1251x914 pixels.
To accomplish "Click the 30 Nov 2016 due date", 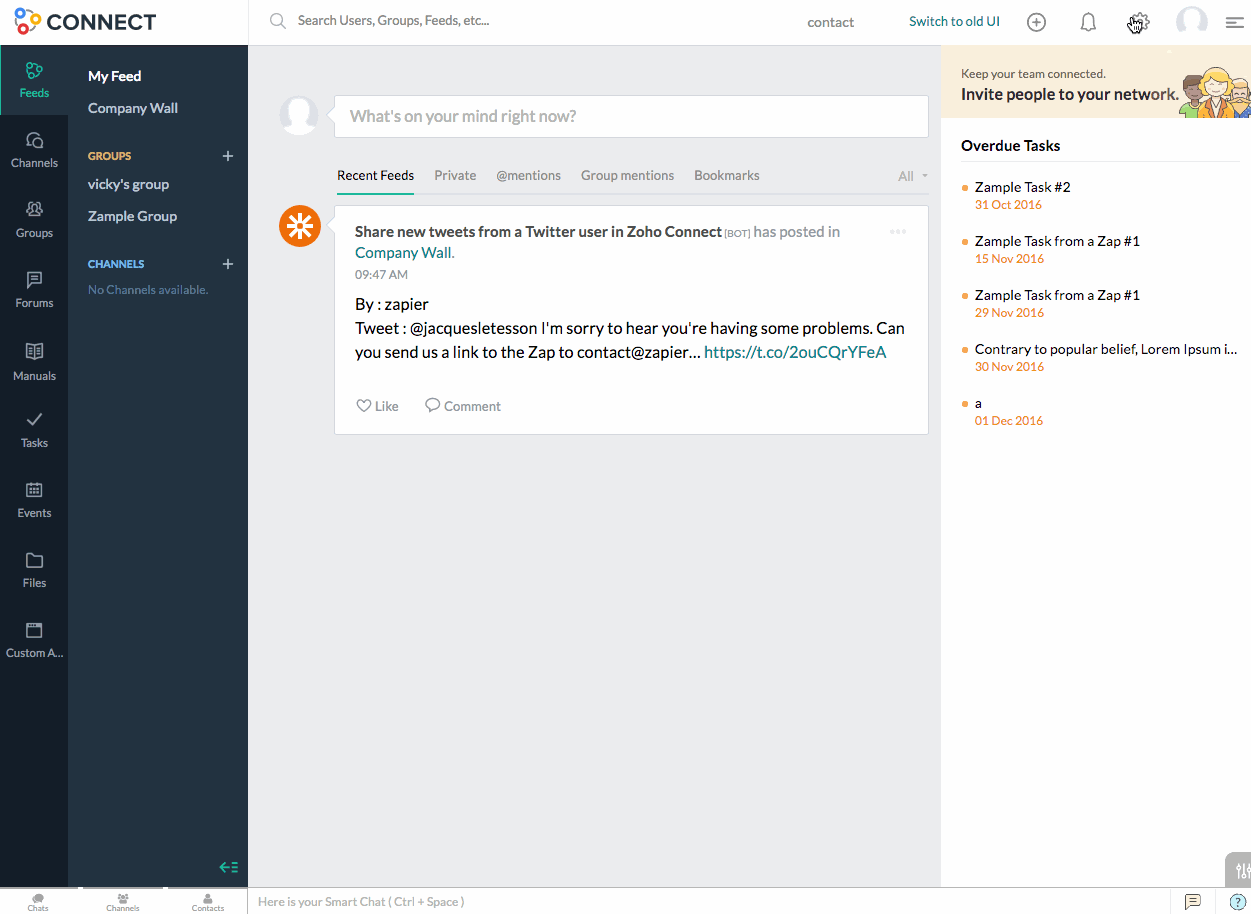I will pos(1009,367).
